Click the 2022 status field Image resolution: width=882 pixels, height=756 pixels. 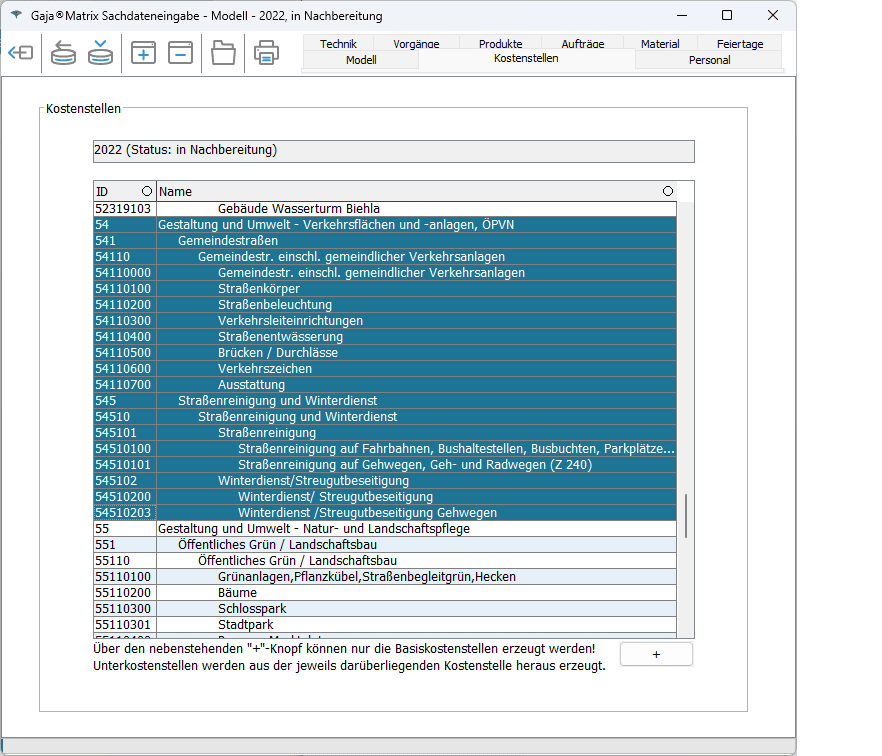tap(393, 151)
